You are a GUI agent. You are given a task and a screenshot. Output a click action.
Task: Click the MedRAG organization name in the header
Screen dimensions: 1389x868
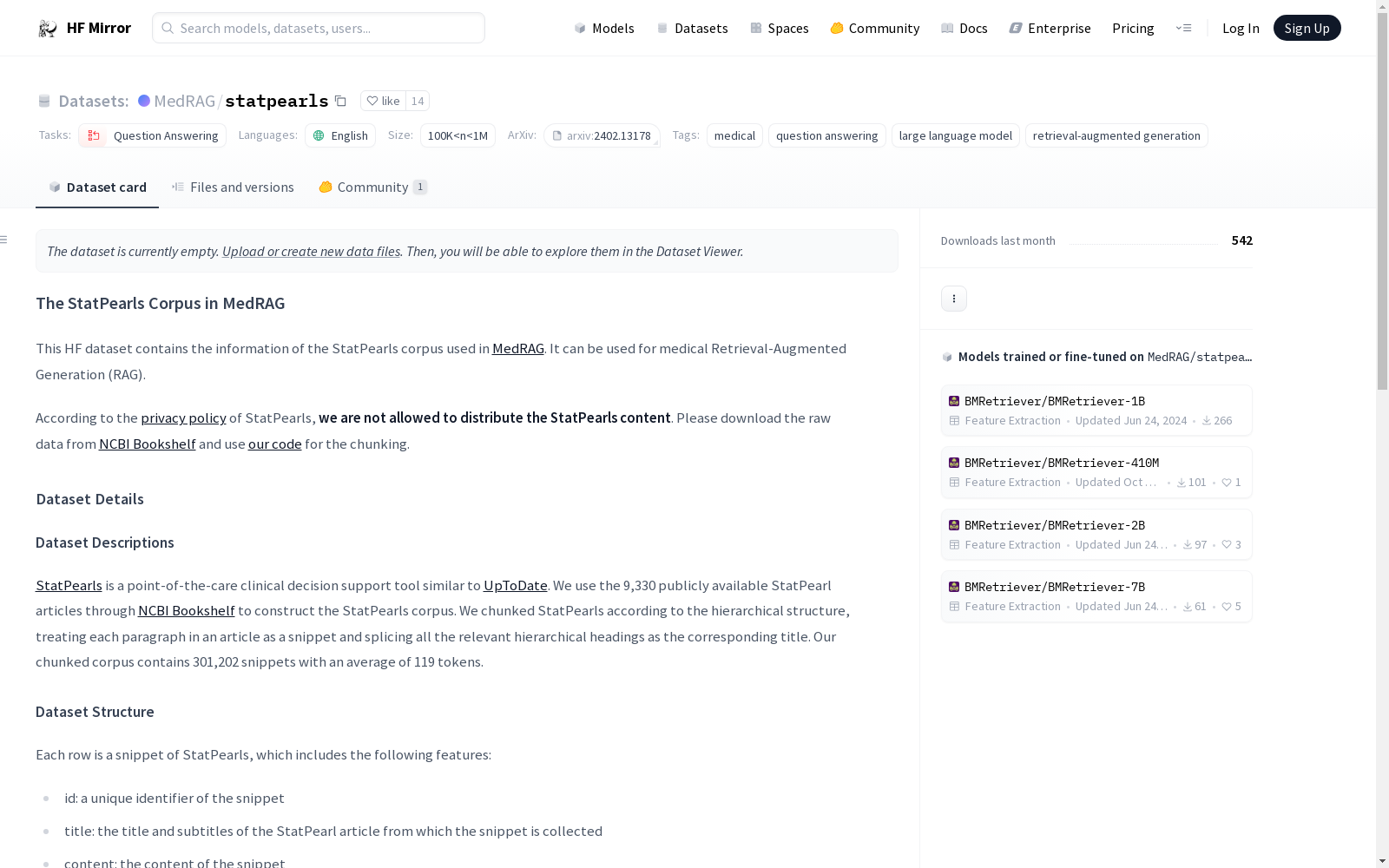pyautogui.click(x=184, y=101)
